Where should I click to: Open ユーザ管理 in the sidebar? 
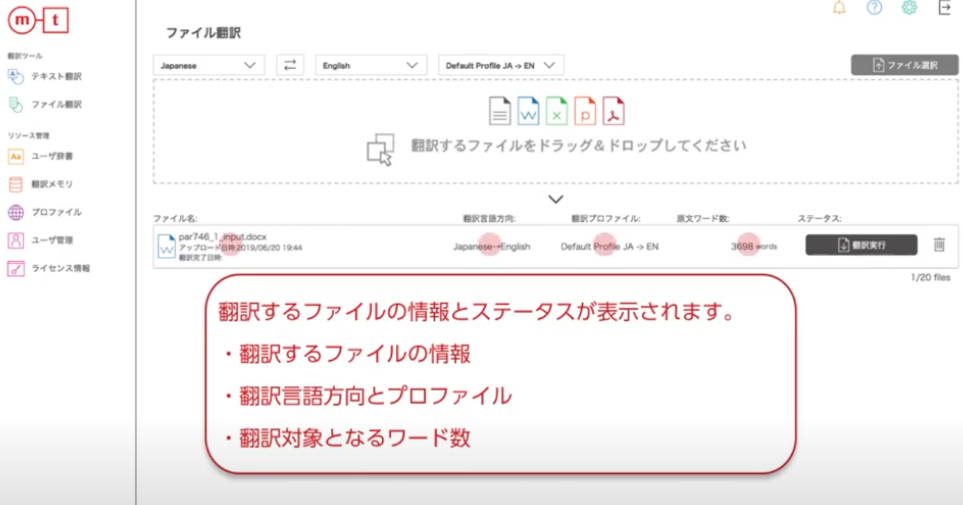click(x=52, y=240)
